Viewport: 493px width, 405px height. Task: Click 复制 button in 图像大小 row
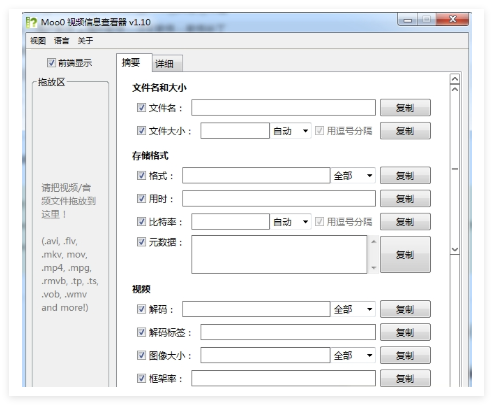pyautogui.click(x=405, y=355)
